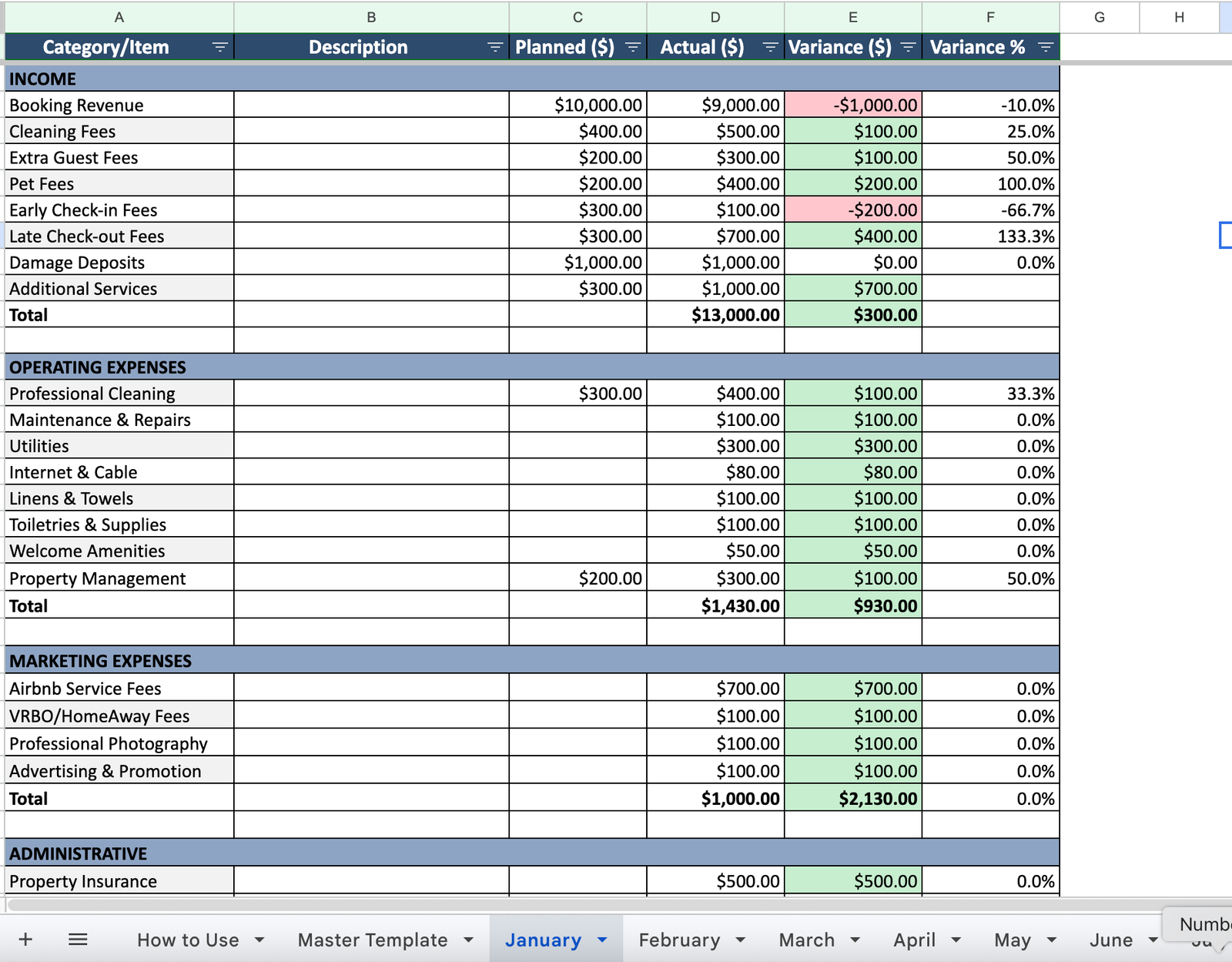The height and width of the screenshot is (962, 1232).
Task: Open the May sheet tab
Action: click(1012, 940)
